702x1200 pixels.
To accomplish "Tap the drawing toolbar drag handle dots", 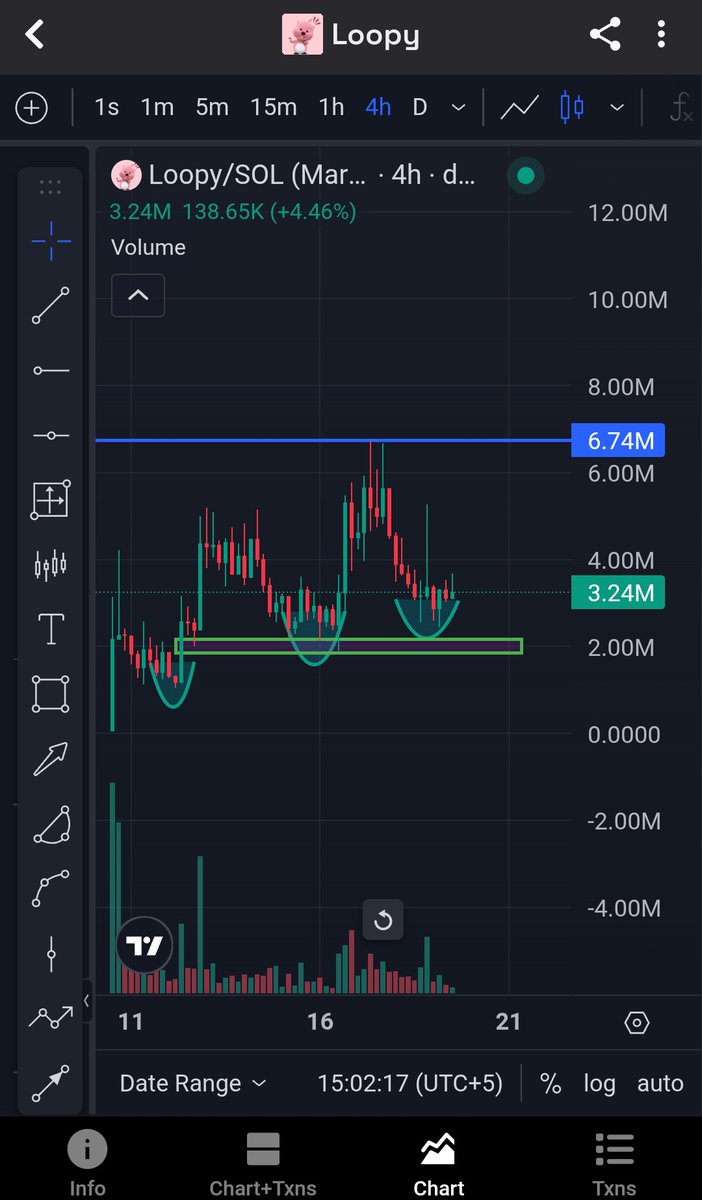I will point(50,187).
